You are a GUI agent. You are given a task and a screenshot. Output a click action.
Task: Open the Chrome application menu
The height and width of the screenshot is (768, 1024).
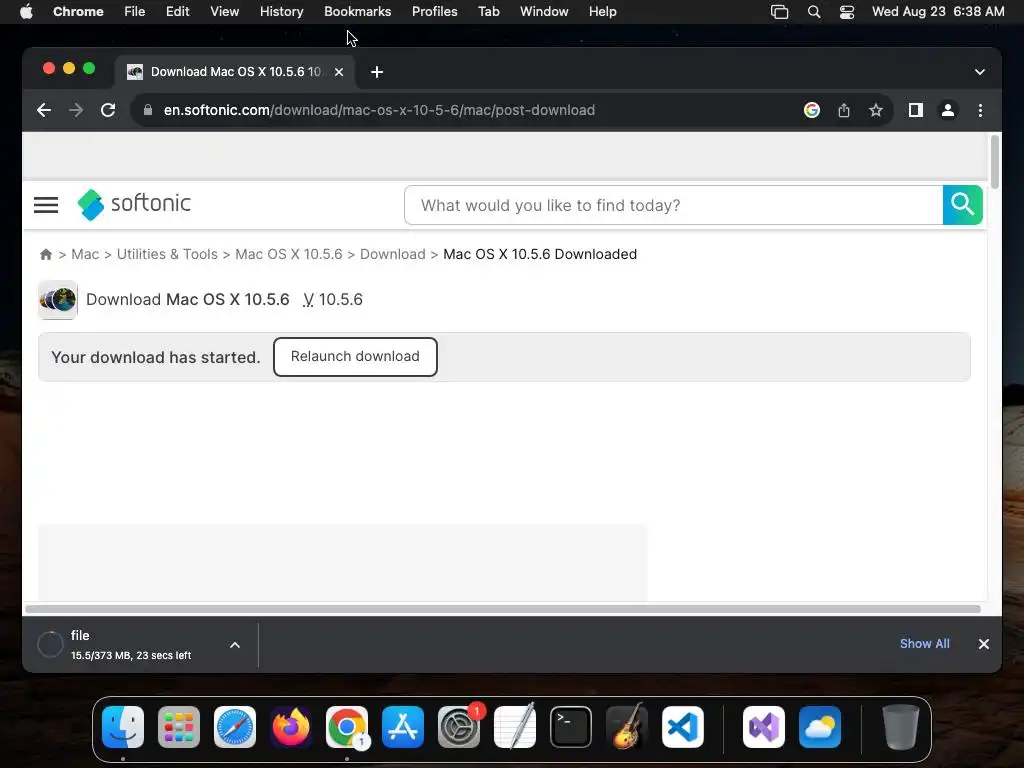[x=78, y=12]
